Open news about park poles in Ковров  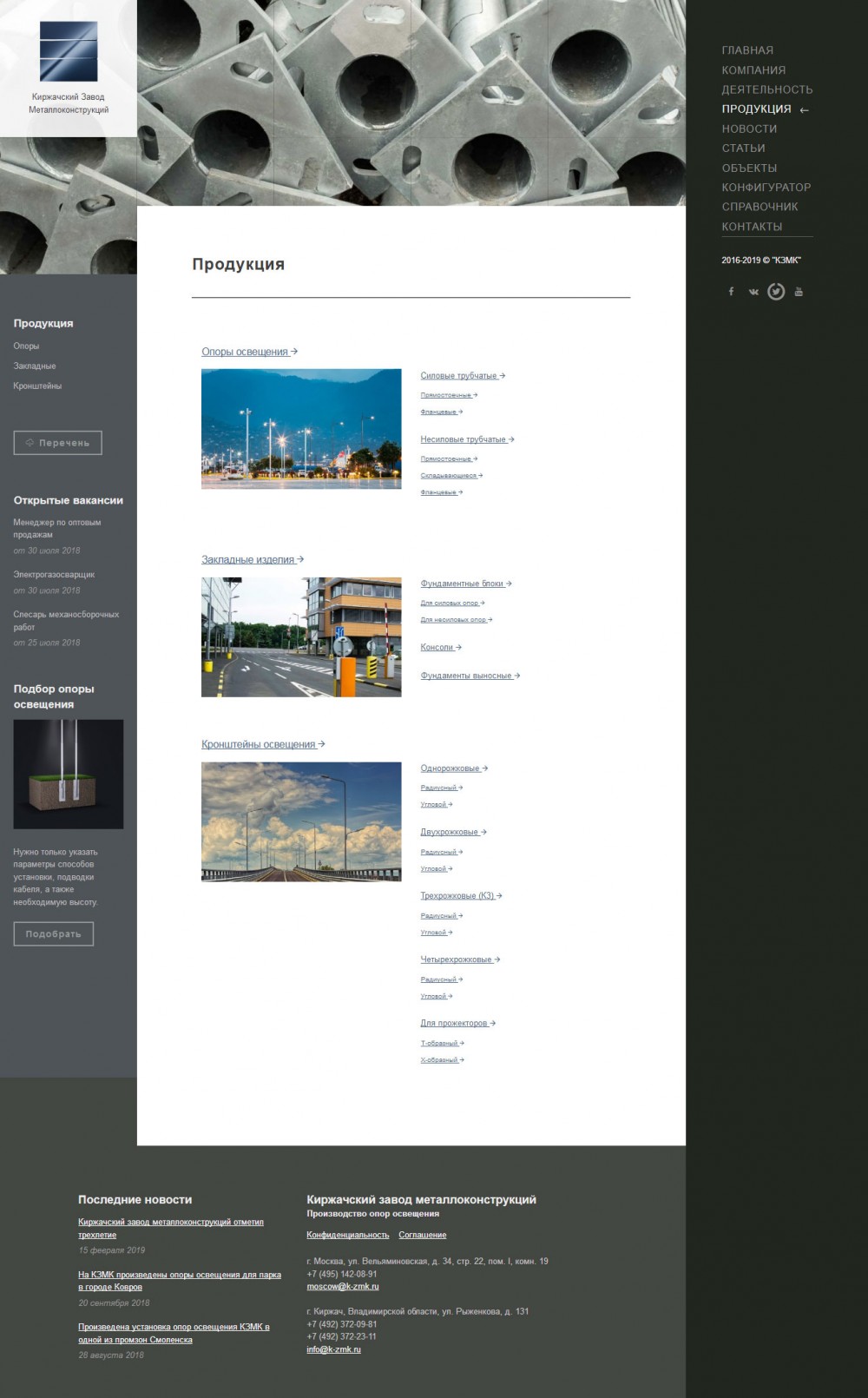coord(180,1281)
